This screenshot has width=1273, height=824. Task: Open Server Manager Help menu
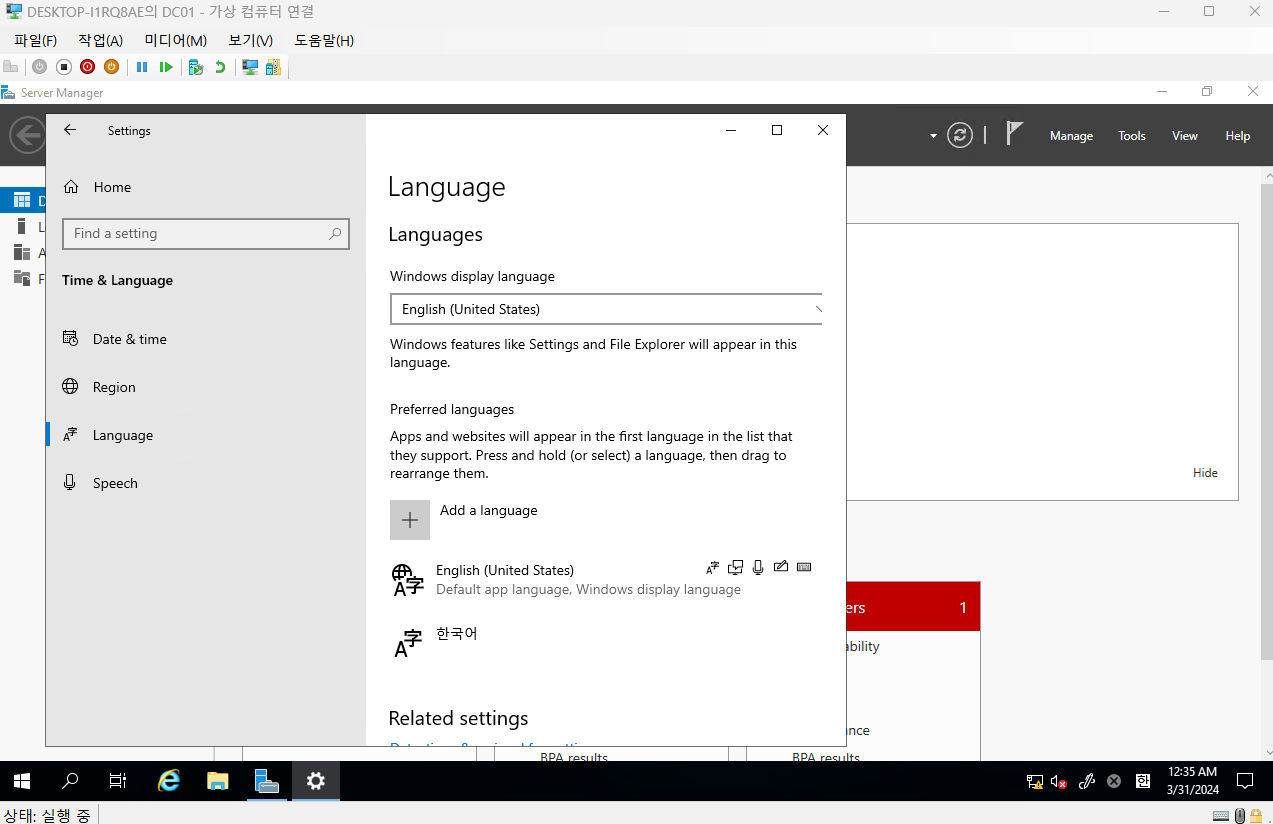[x=1238, y=136]
